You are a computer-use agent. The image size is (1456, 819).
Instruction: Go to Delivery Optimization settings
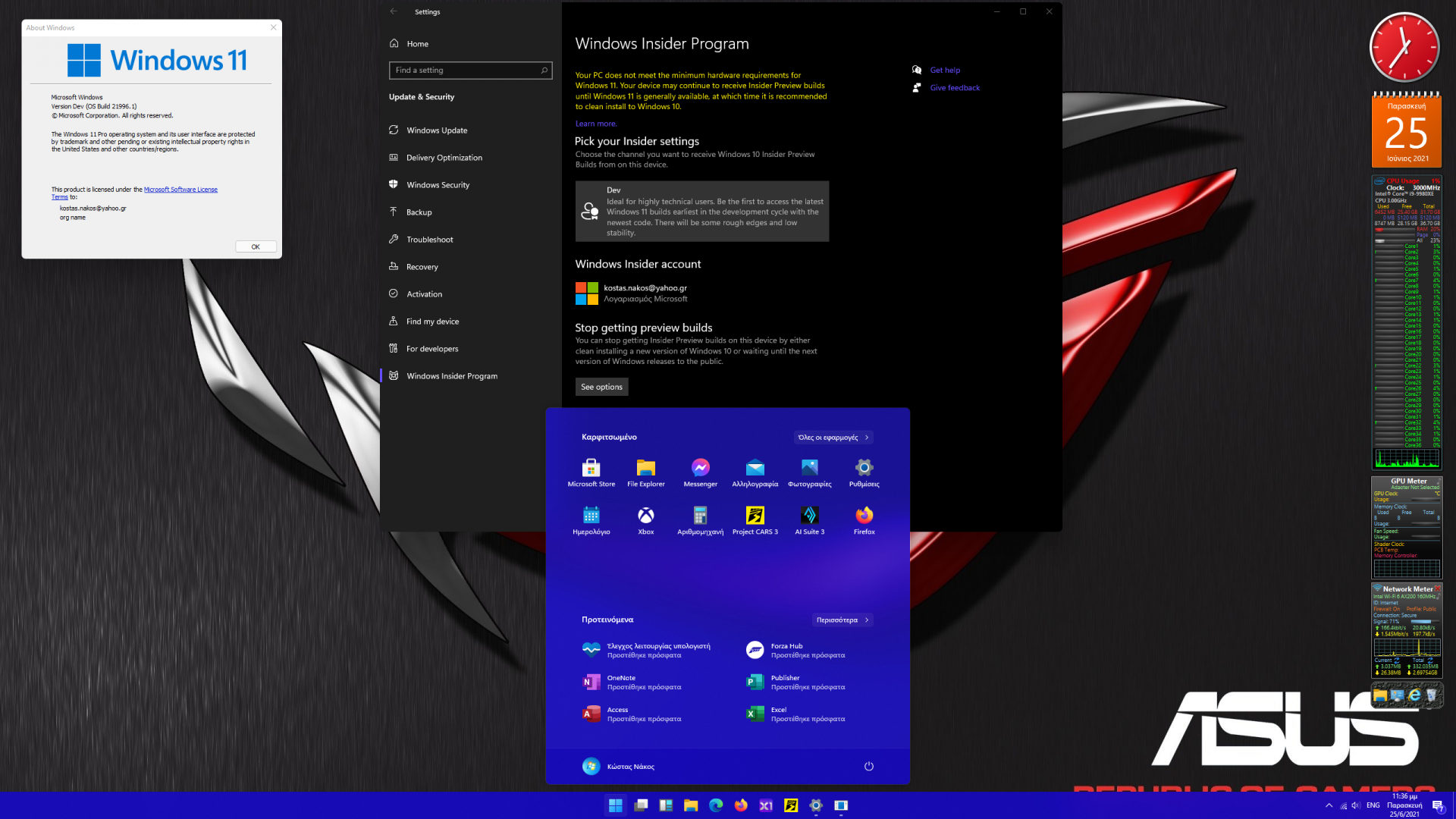pos(444,158)
